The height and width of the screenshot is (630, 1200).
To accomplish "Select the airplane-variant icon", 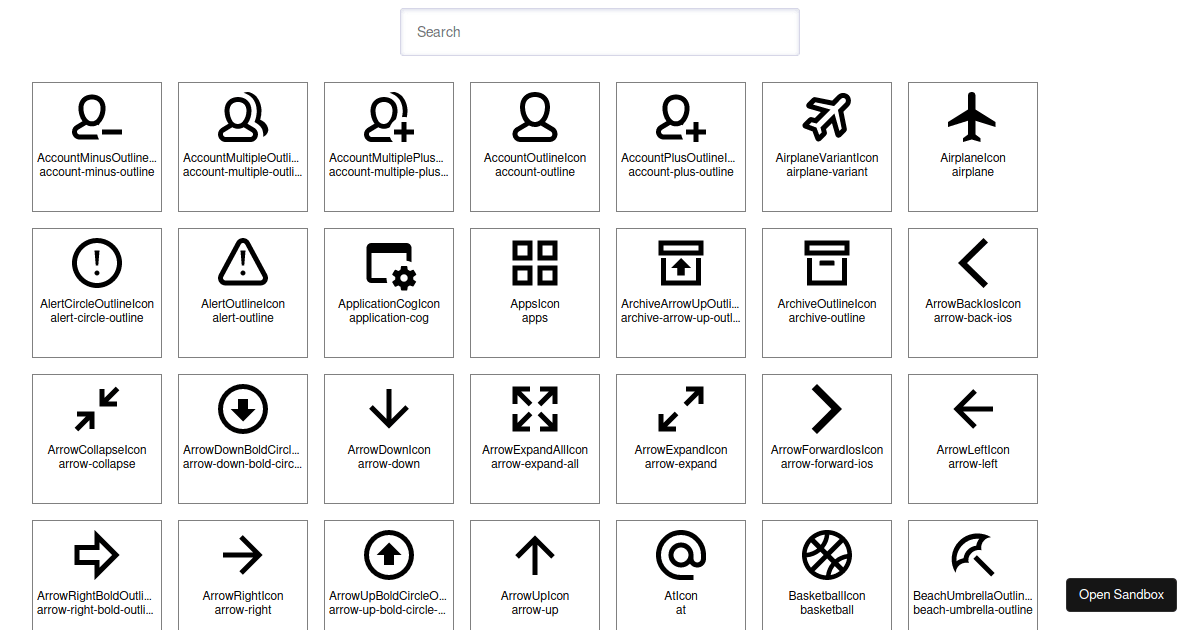I will coord(827,115).
